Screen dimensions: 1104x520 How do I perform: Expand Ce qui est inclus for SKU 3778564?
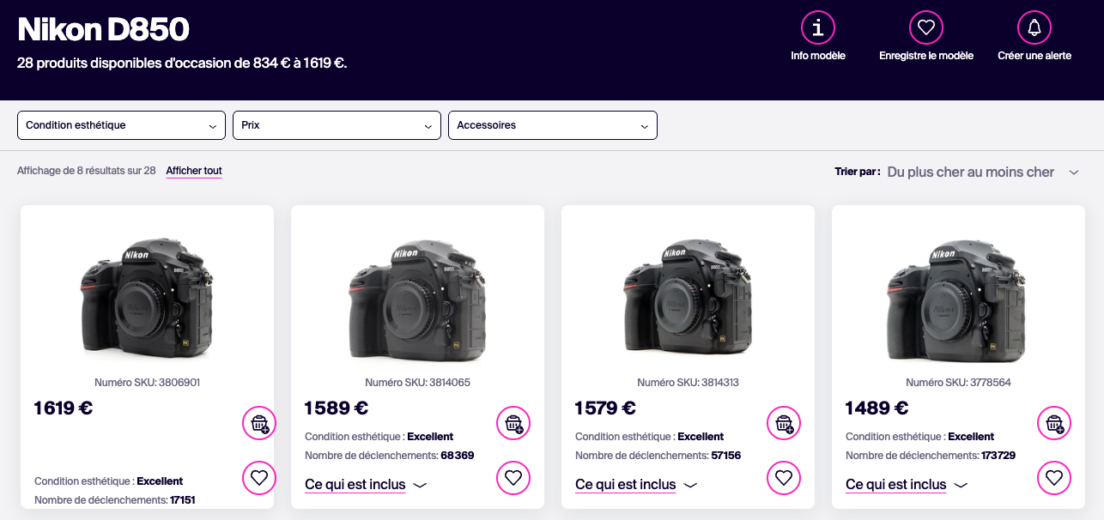point(905,485)
